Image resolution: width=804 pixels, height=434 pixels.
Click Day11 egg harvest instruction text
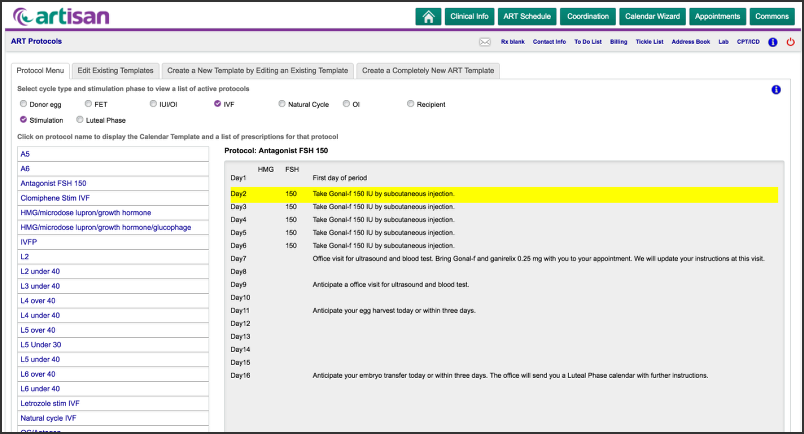point(394,311)
